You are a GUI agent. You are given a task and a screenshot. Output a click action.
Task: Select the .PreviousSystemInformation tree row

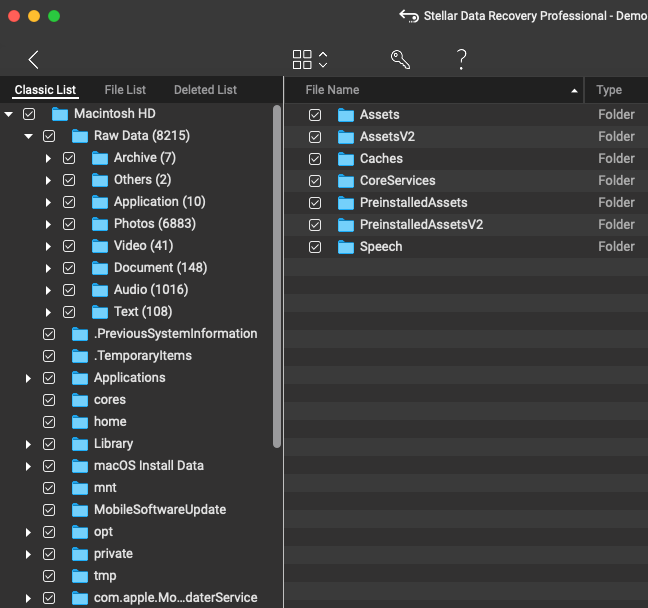[142, 334]
